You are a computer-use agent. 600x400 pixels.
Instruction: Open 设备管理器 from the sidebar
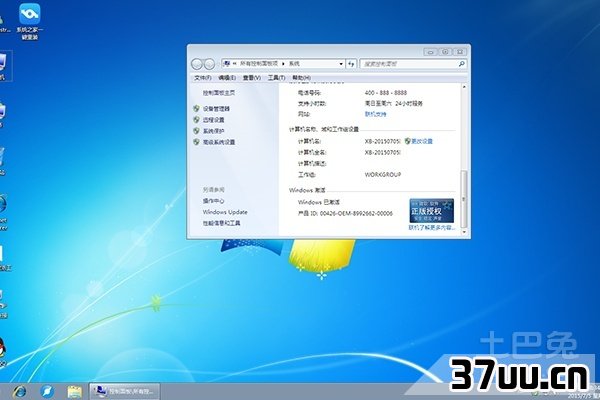point(216,109)
